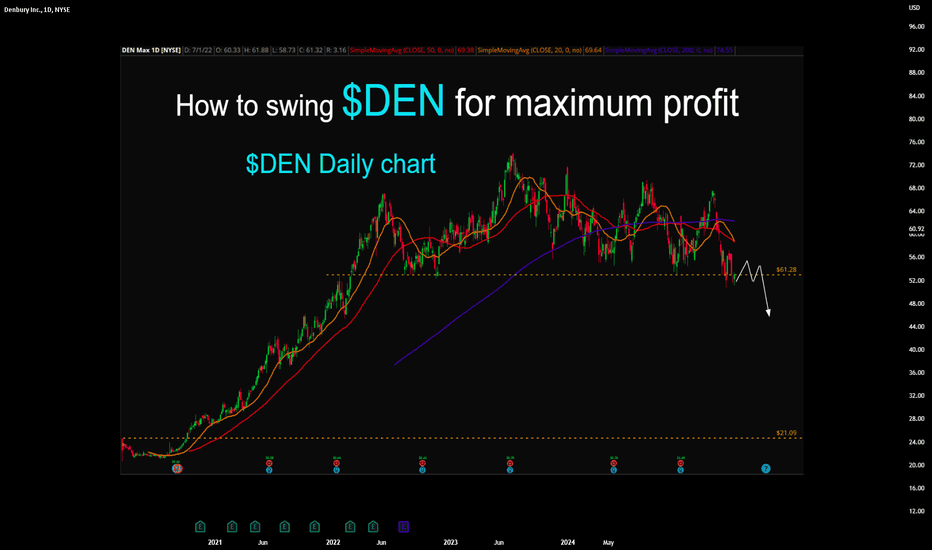Screen dimensions: 932x550
Task: Click the 48.00 price axis label
Action: click(x=917, y=304)
